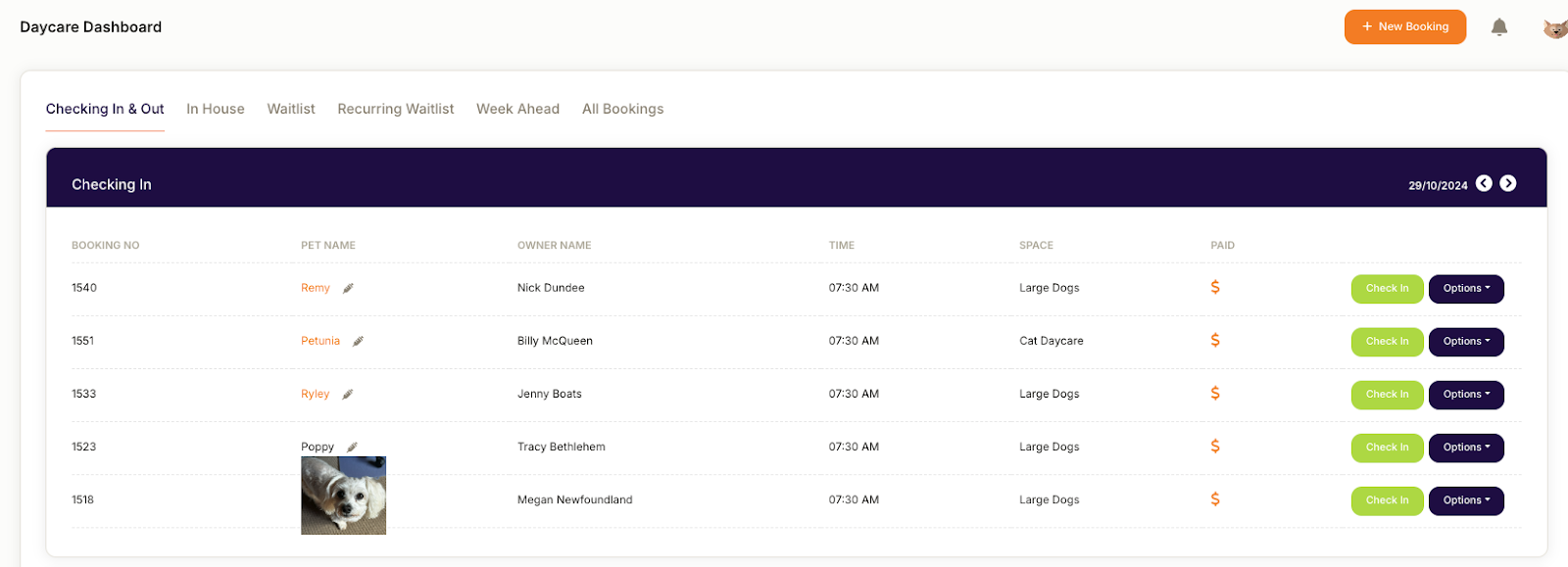Check in booking 1533
The height and width of the screenshot is (567, 1568).
pos(1388,395)
